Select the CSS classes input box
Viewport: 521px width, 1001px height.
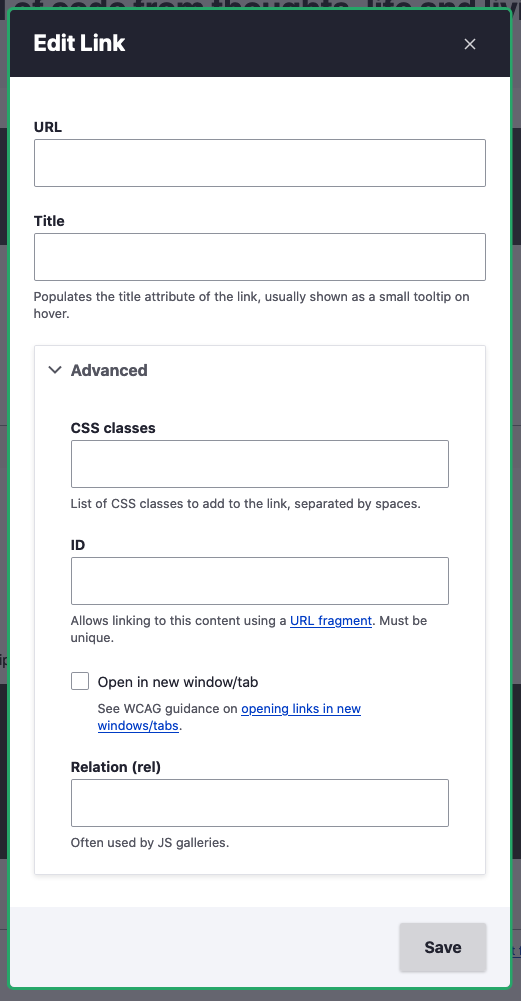coord(260,463)
